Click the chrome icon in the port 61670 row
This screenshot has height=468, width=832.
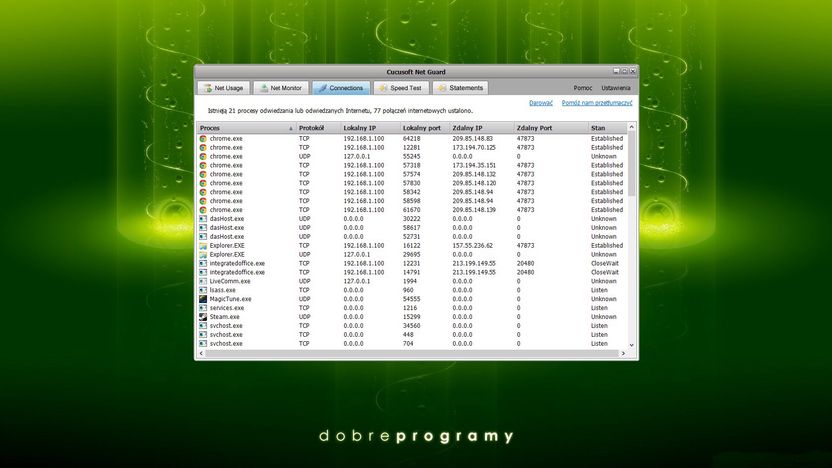[x=203, y=210]
